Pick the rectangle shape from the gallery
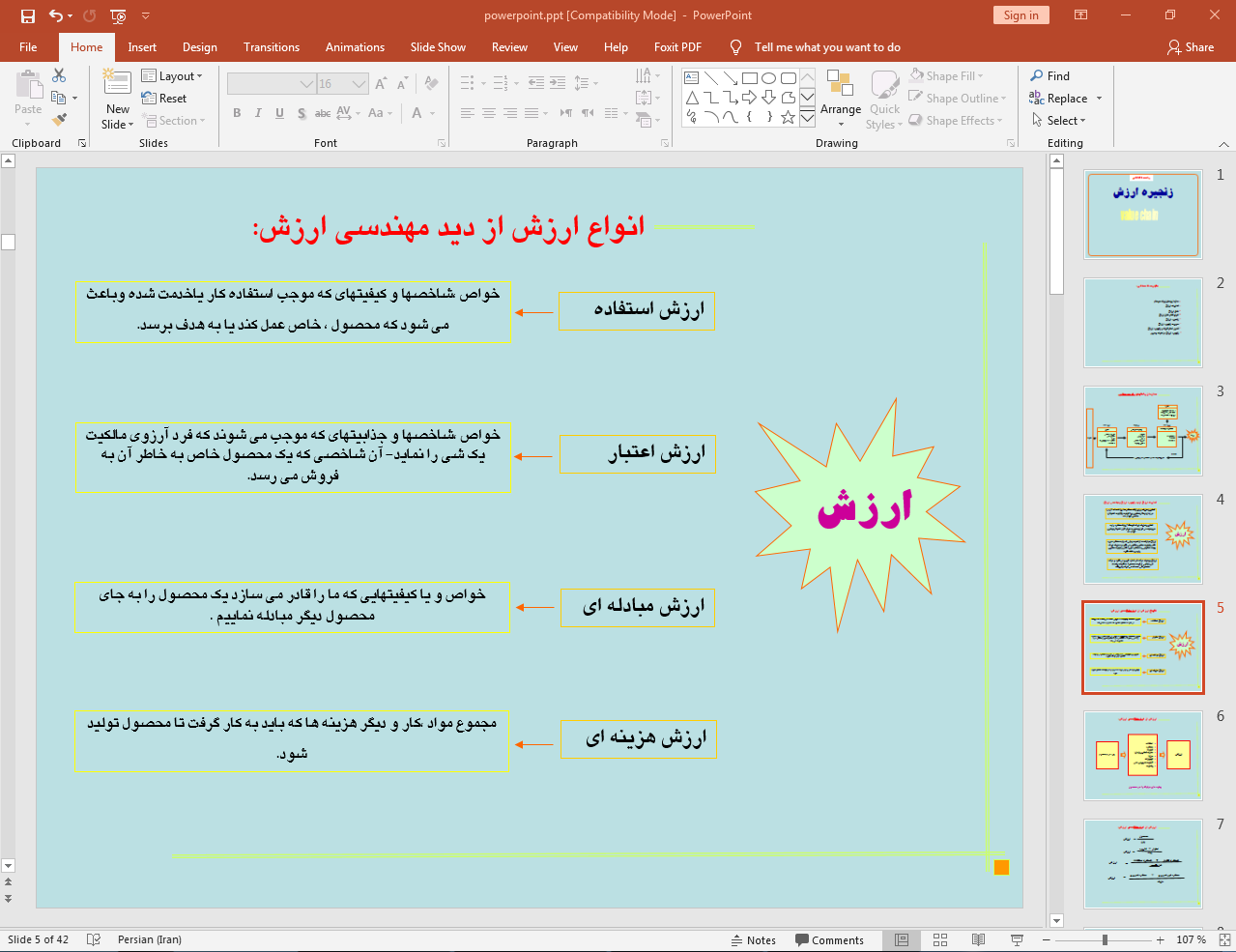The image size is (1236, 952). click(x=750, y=78)
